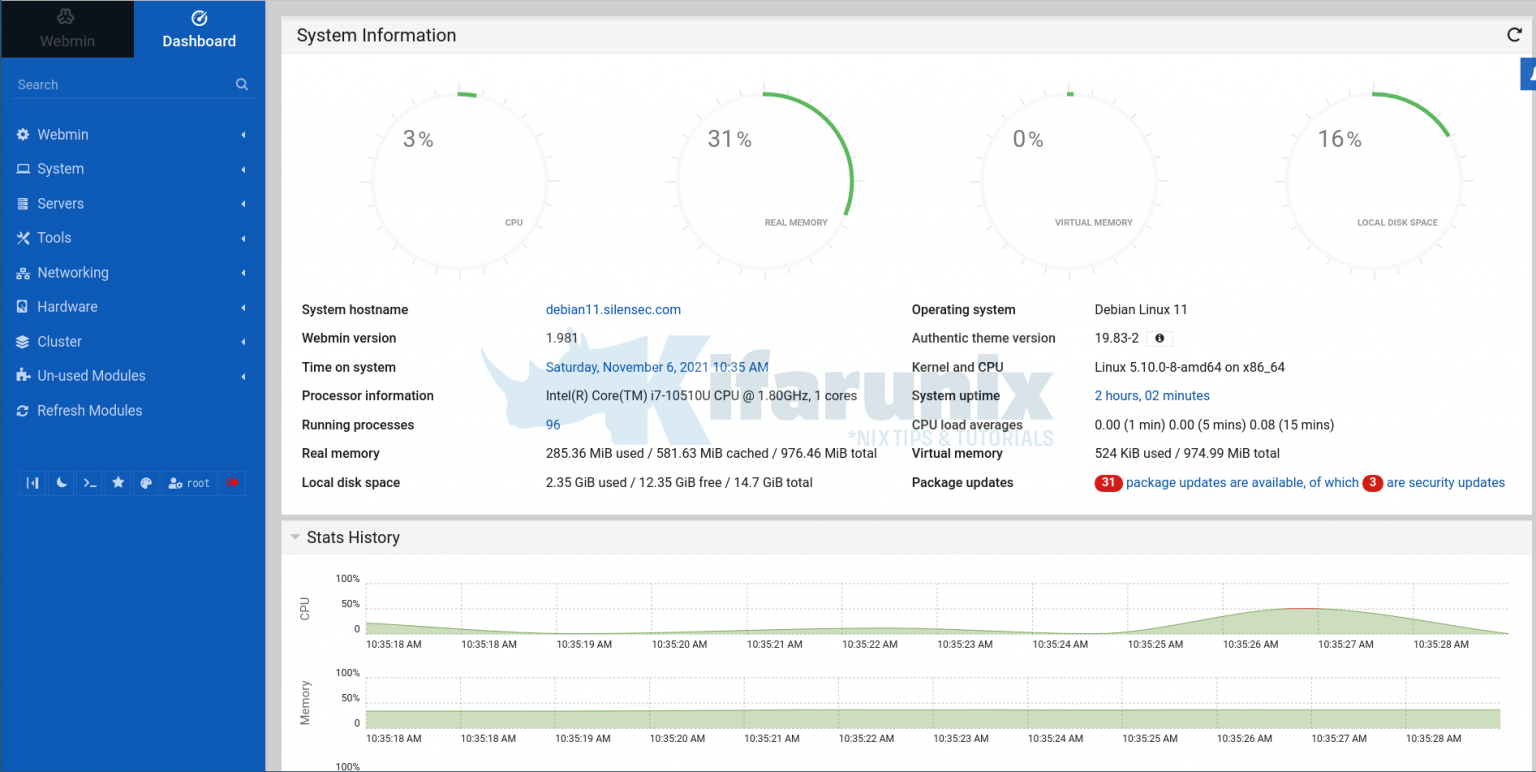Click the red logout icon
The height and width of the screenshot is (772, 1536).
[x=233, y=483]
